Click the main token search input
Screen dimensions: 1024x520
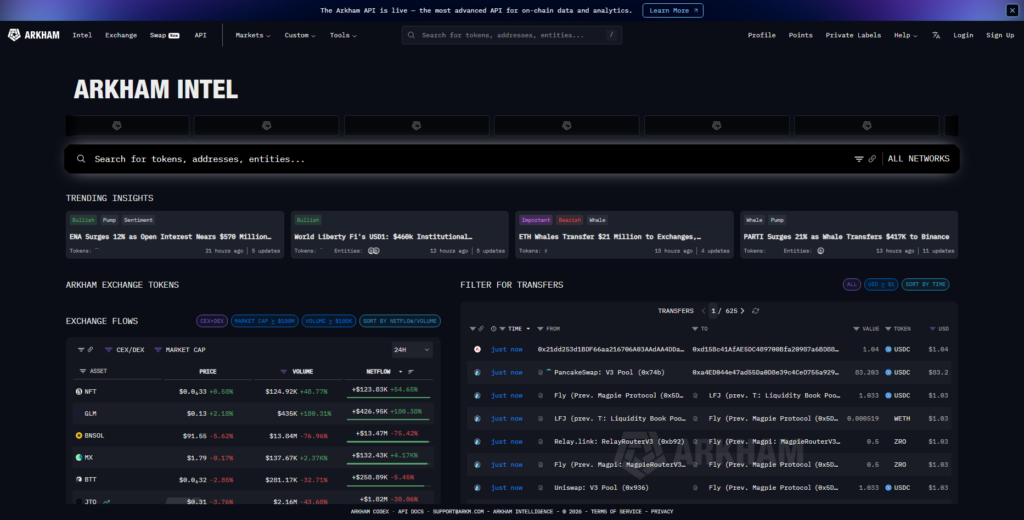(x=450, y=159)
